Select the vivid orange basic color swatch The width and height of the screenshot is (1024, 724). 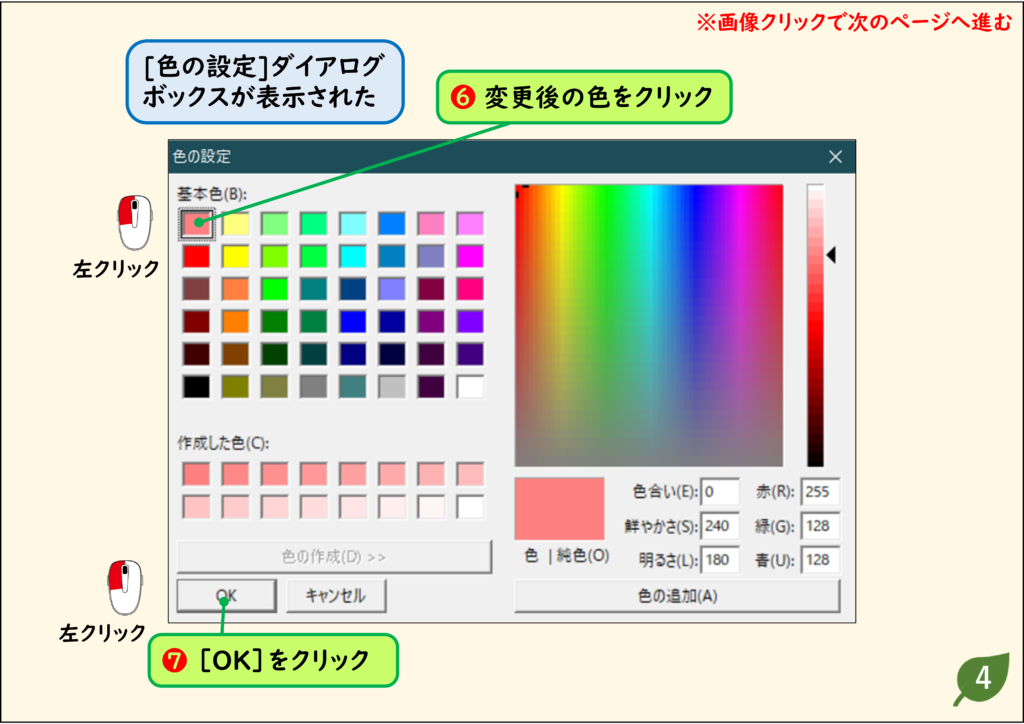[x=236, y=321]
